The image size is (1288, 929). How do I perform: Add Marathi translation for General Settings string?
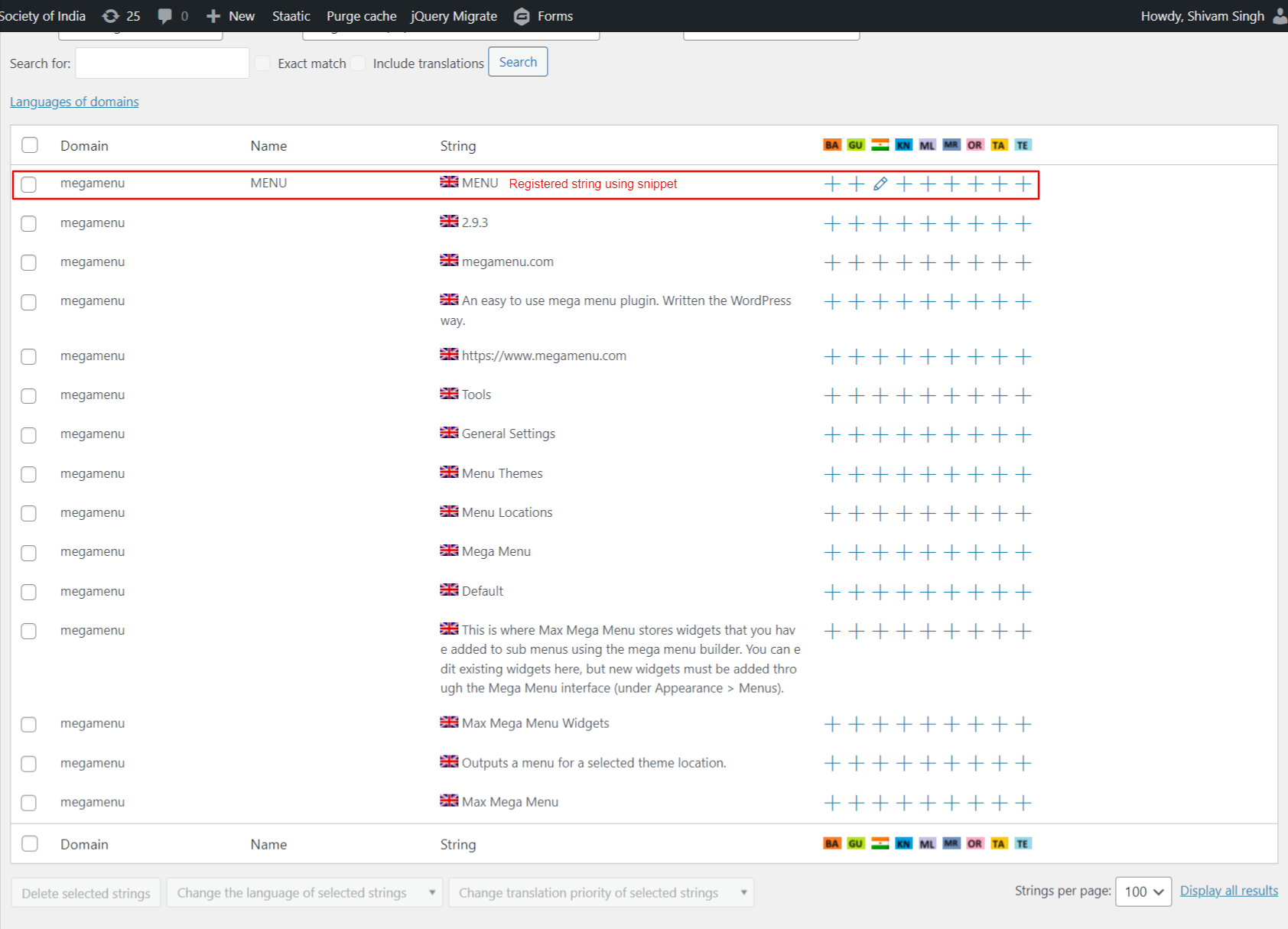point(951,434)
